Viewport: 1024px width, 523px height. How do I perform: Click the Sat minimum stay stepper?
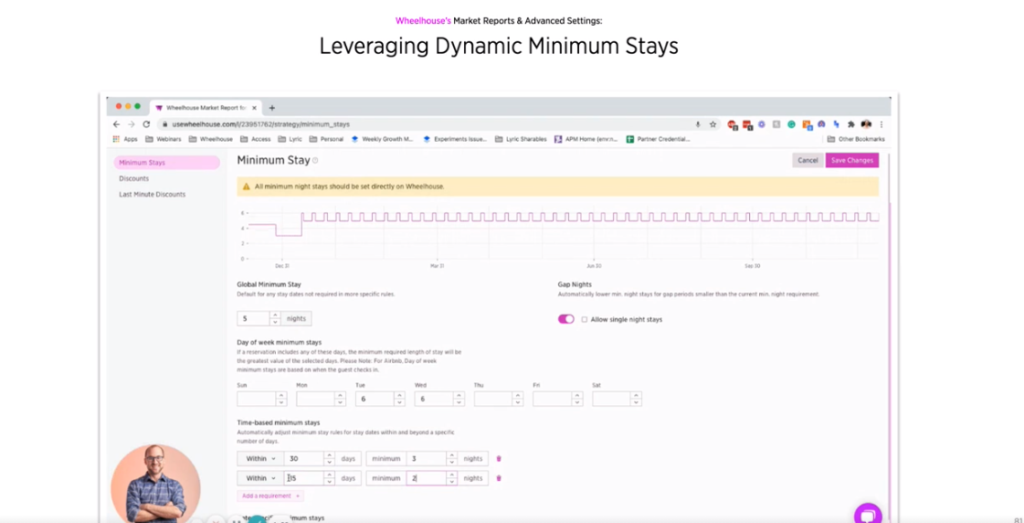(636, 399)
